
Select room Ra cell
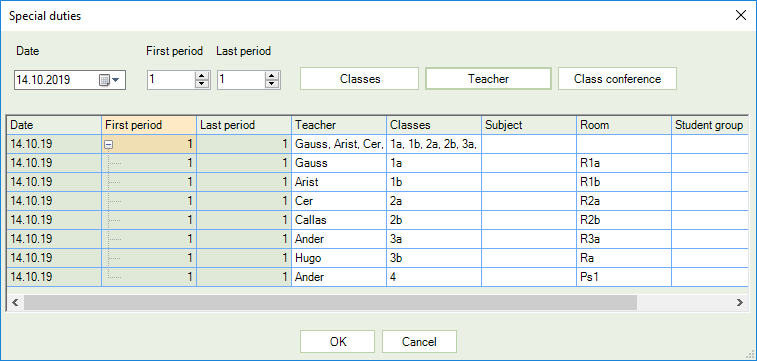[x=624, y=258]
